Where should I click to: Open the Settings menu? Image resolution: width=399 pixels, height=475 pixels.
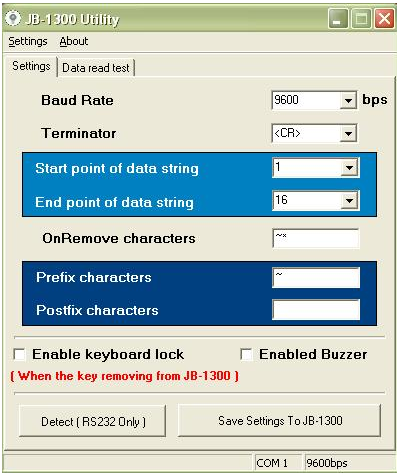pos(28,41)
